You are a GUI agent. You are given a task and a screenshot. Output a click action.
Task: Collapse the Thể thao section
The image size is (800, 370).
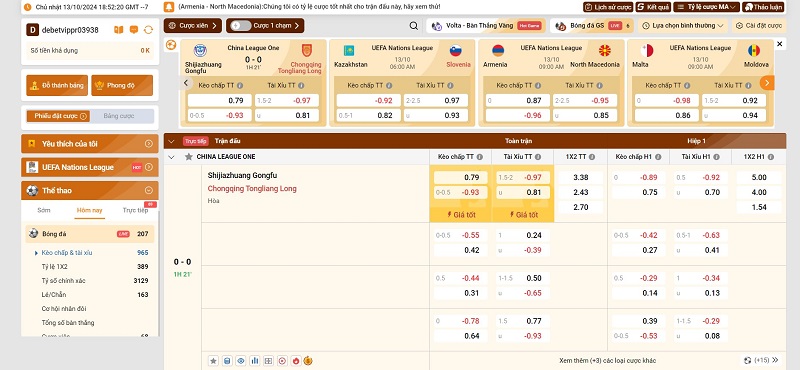148,190
